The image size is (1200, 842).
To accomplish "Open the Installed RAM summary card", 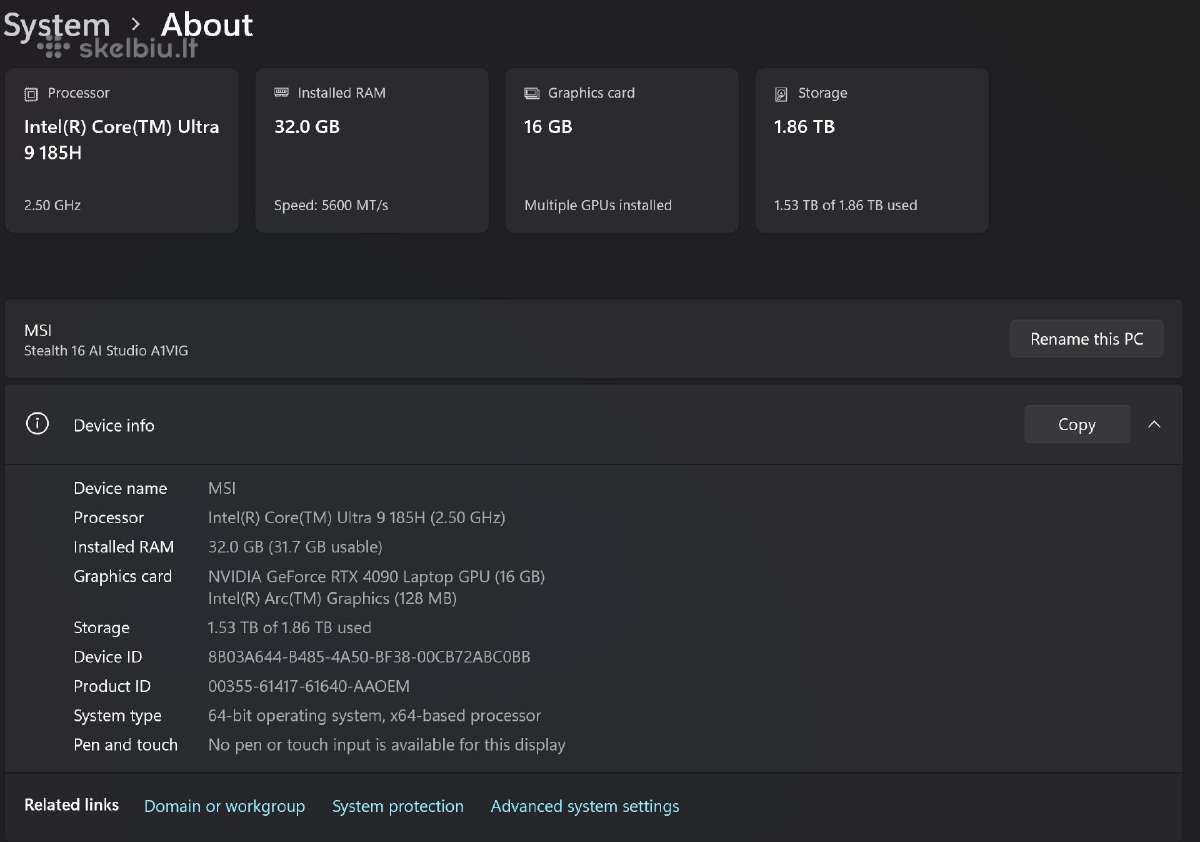I will coord(372,150).
